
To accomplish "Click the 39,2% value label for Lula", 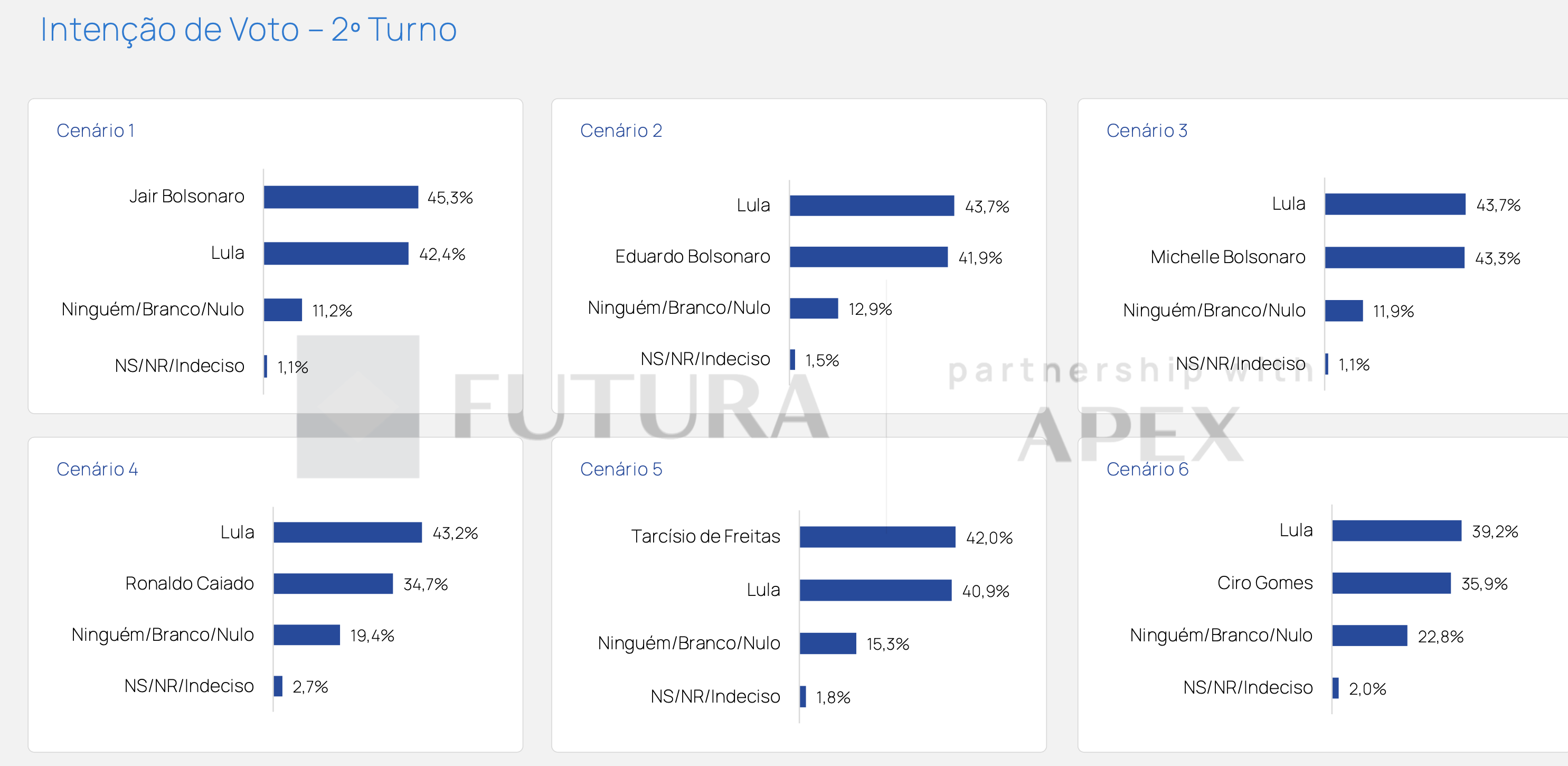I will pos(1494,531).
